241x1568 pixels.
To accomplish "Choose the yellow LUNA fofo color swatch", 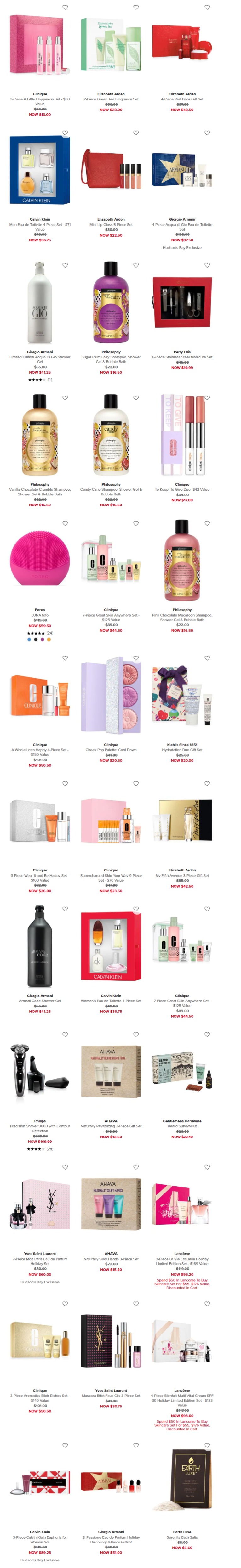I will 49,640.
